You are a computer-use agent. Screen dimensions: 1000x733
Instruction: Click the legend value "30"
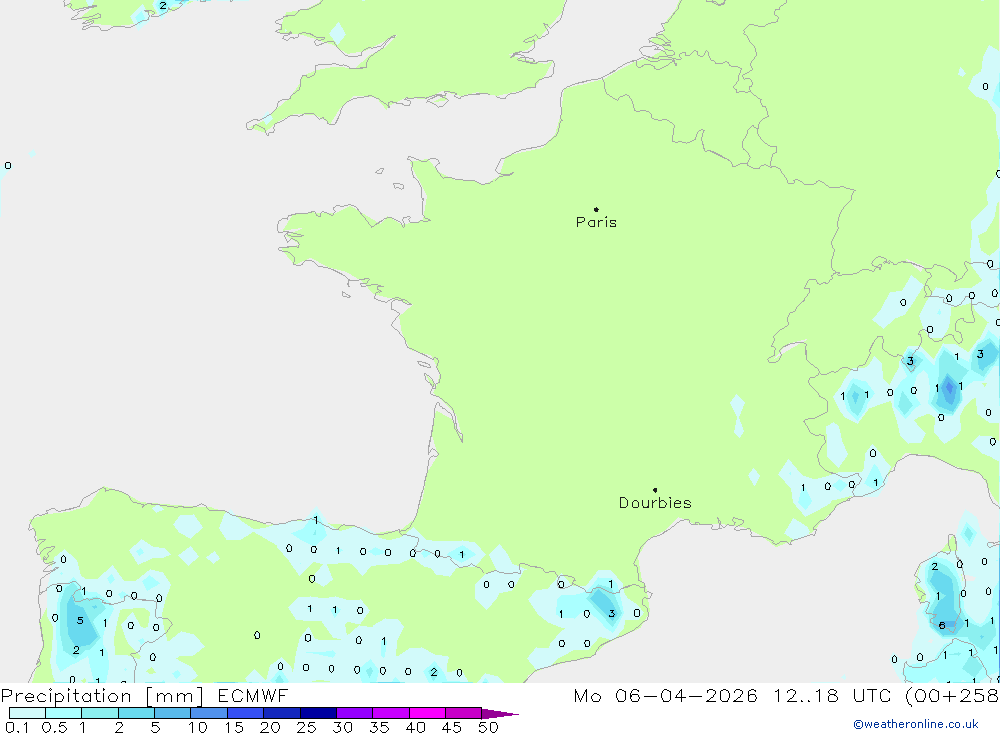(x=343, y=727)
